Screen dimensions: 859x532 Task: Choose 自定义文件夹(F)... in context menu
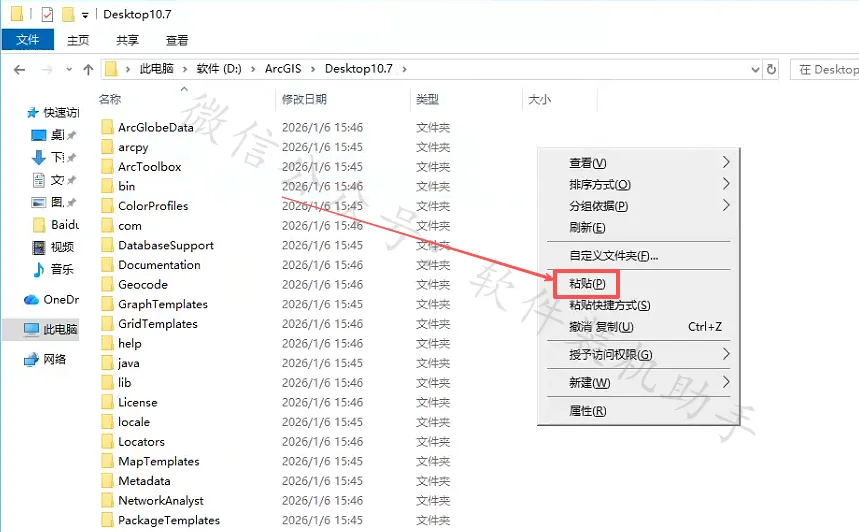point(639,255)
